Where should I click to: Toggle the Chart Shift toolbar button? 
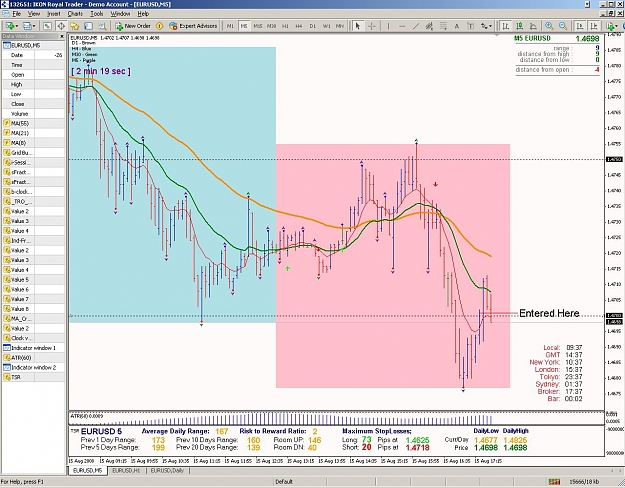tap(594, 26)
